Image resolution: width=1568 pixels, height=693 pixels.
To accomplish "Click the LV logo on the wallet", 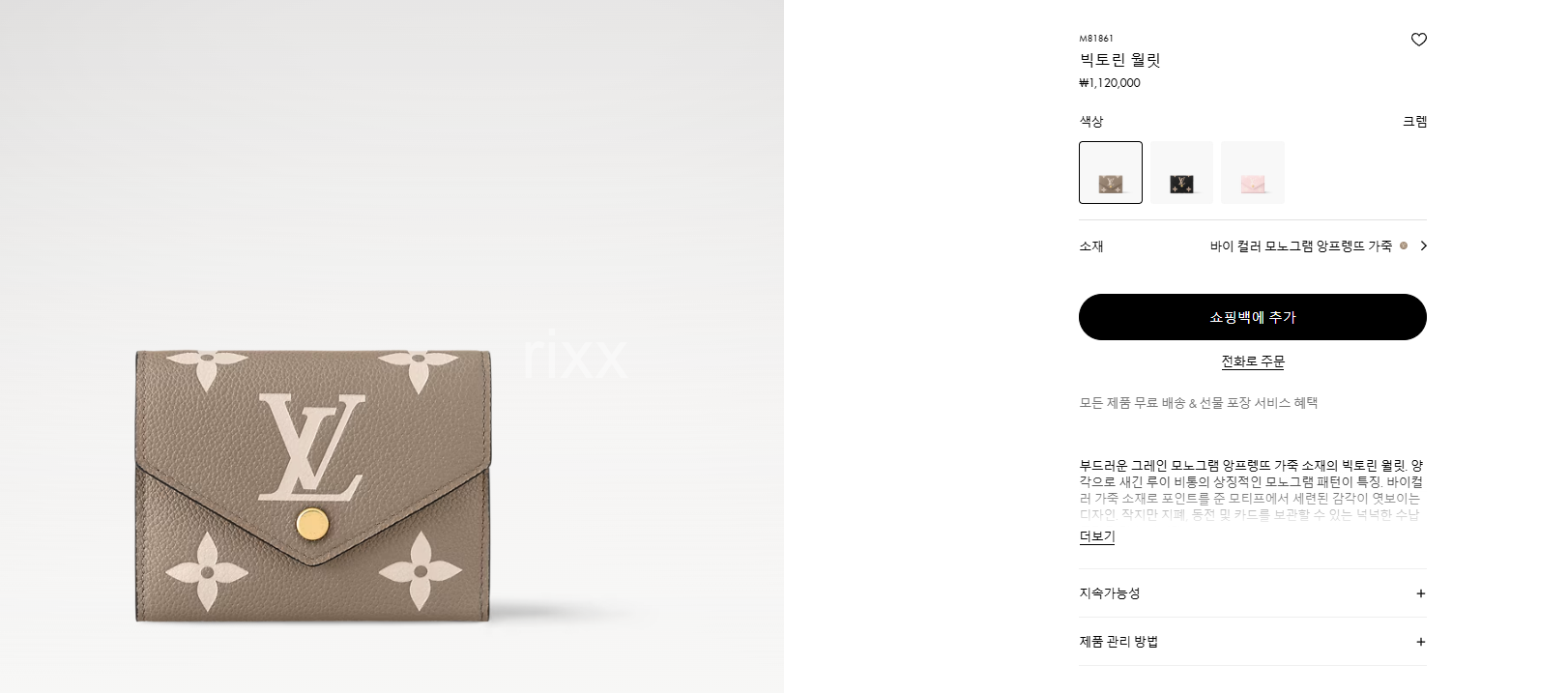I will coord(312,448).
